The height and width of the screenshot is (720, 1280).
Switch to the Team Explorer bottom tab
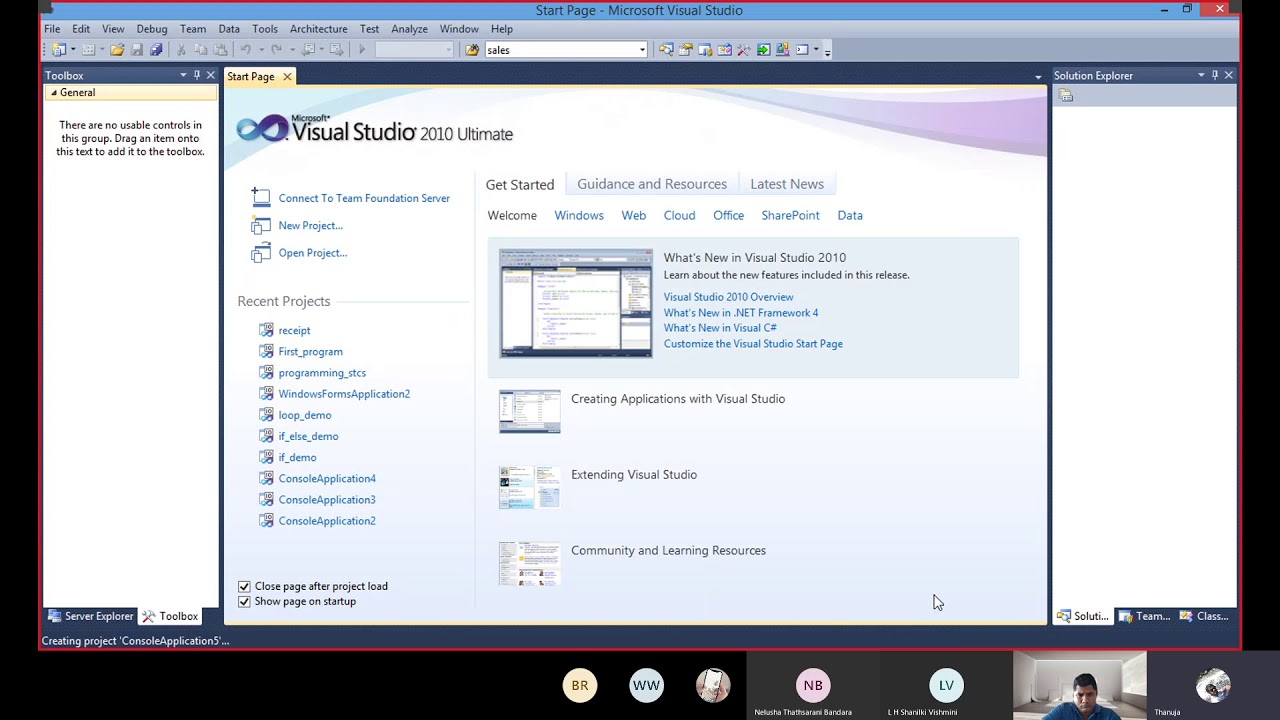click(x=1145, y=616)
